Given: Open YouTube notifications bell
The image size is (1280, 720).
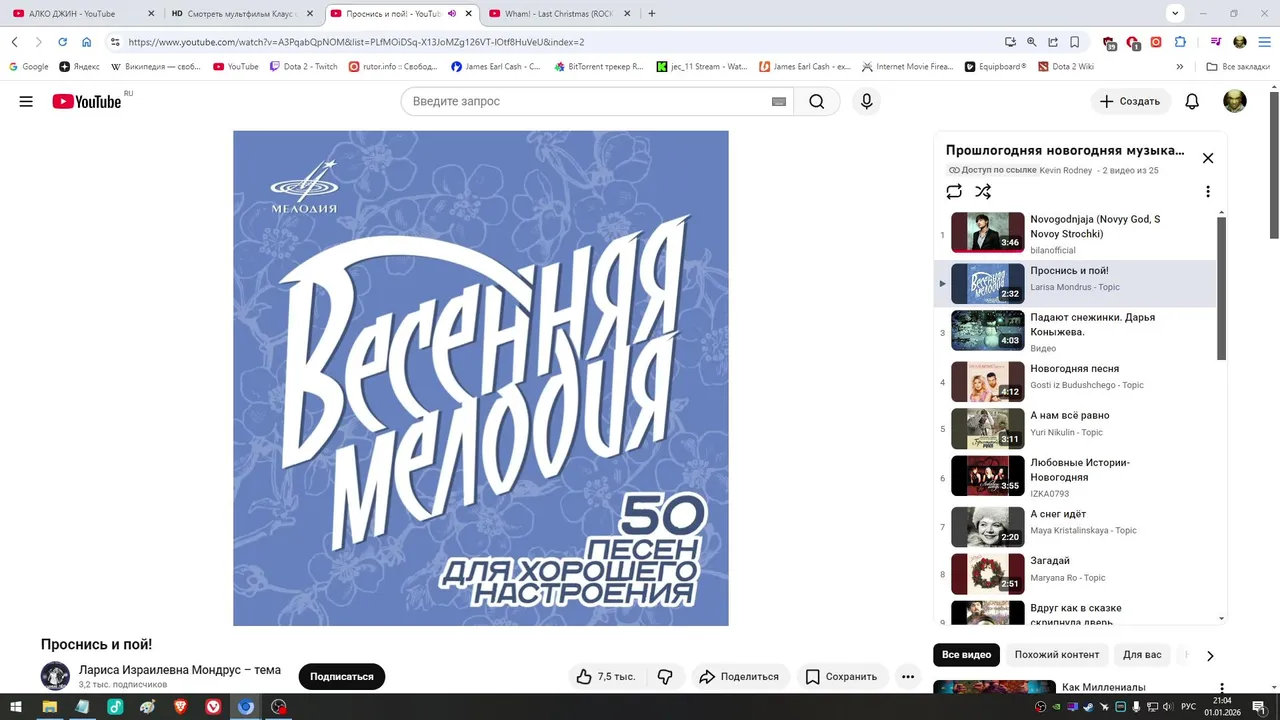Looking at the screenshot, I should click(x=1192, y=101).
